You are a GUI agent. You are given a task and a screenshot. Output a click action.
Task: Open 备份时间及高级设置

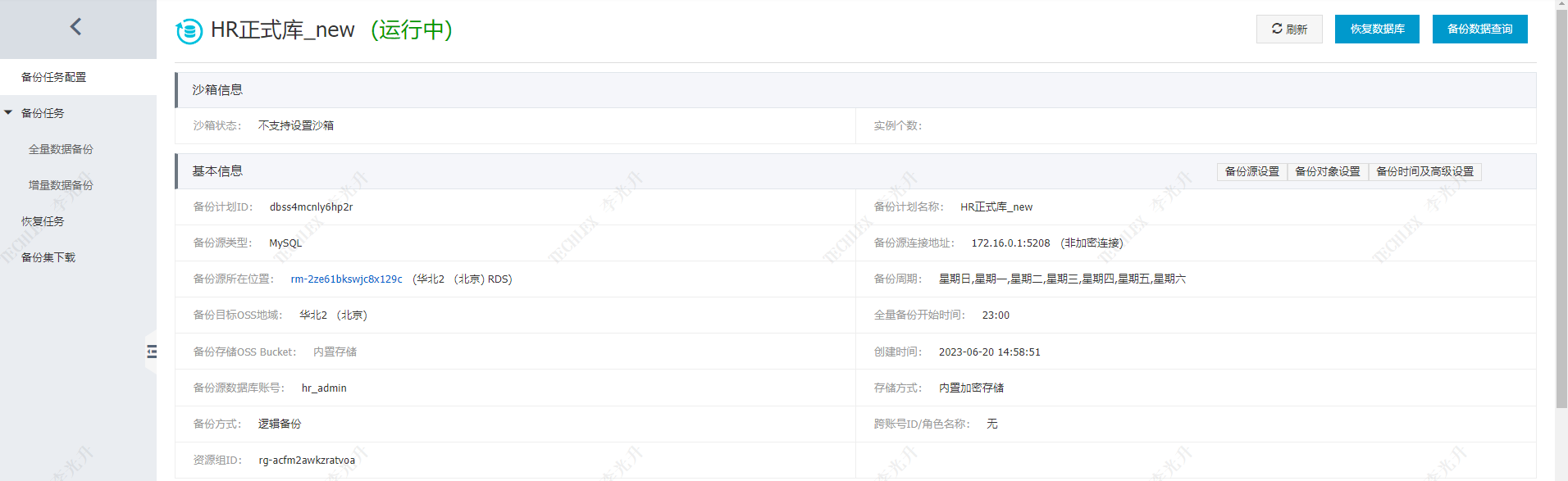1424,171
